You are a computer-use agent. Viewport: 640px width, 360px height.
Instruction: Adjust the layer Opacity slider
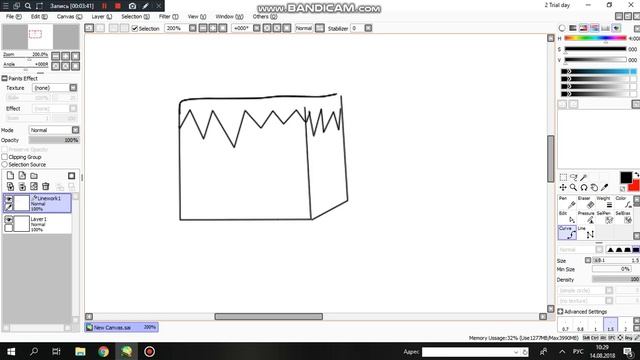(x=54, y=140)
